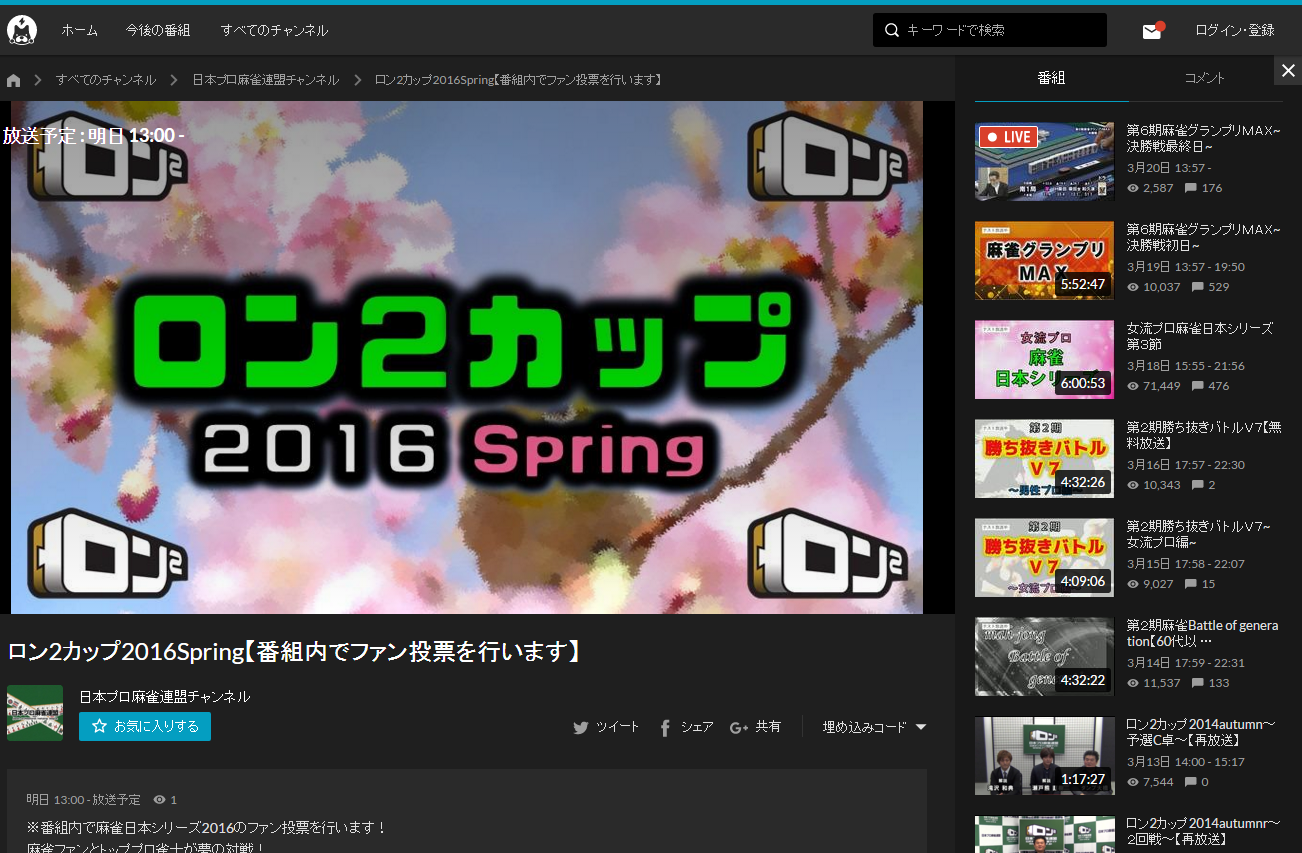
Task: Open thumbnail of 勝ち抜きバトルV7 4:32:26
Action: pos(1044,458)
